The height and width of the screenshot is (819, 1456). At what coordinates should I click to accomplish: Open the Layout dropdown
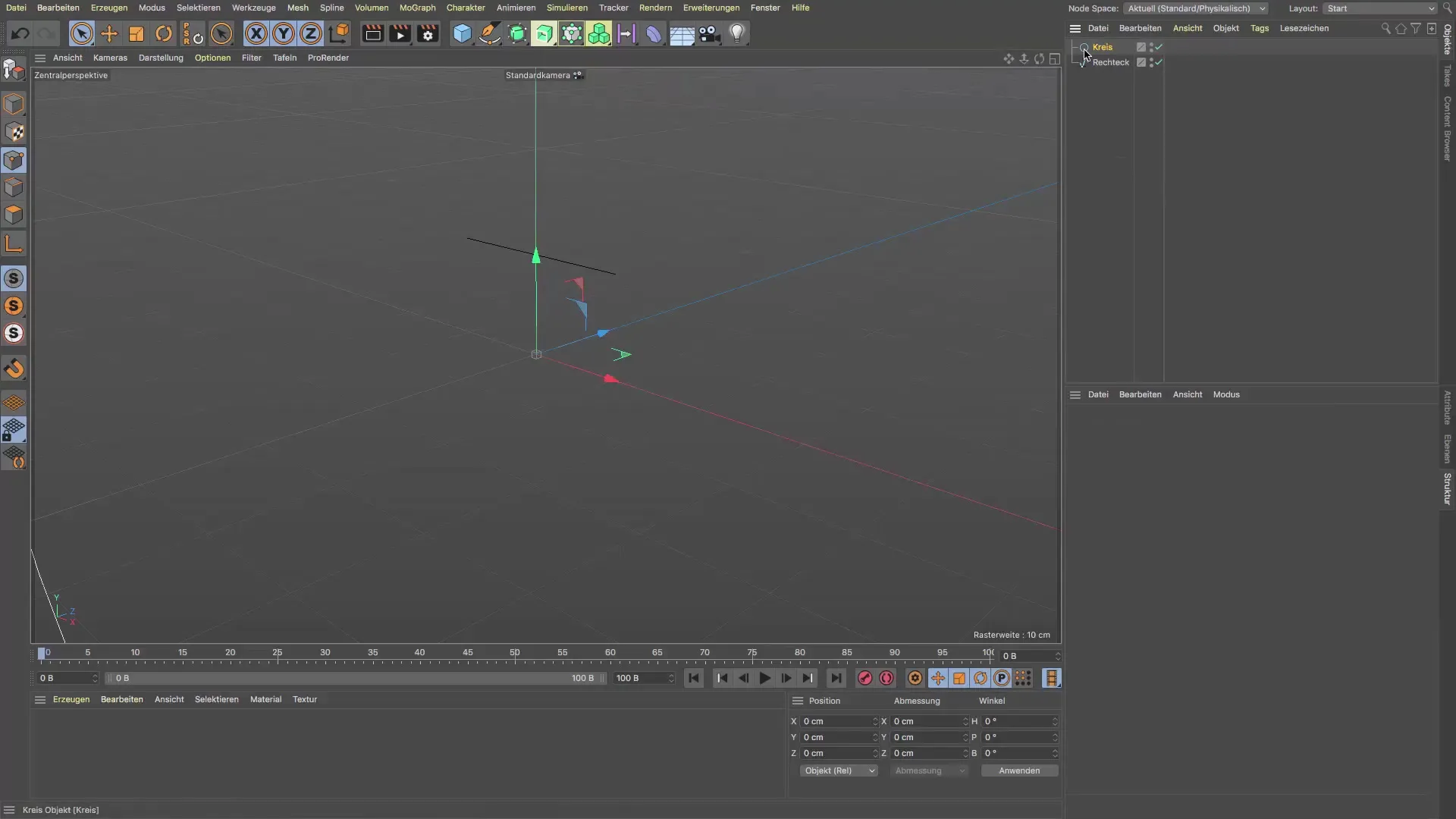point(1379,8)
